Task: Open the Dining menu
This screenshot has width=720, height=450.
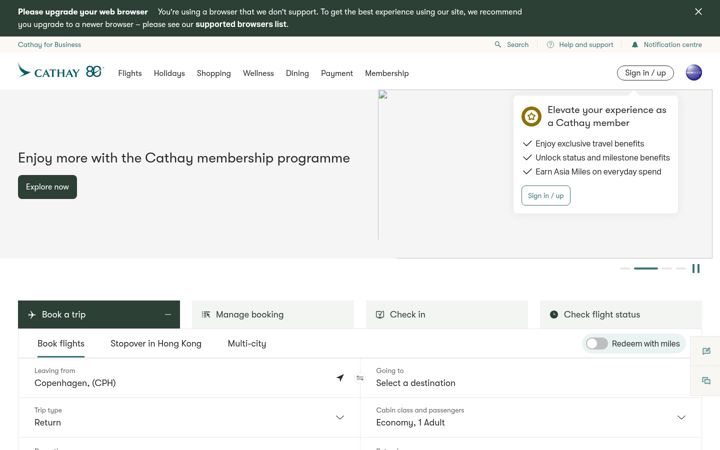Action: point(297,73)
